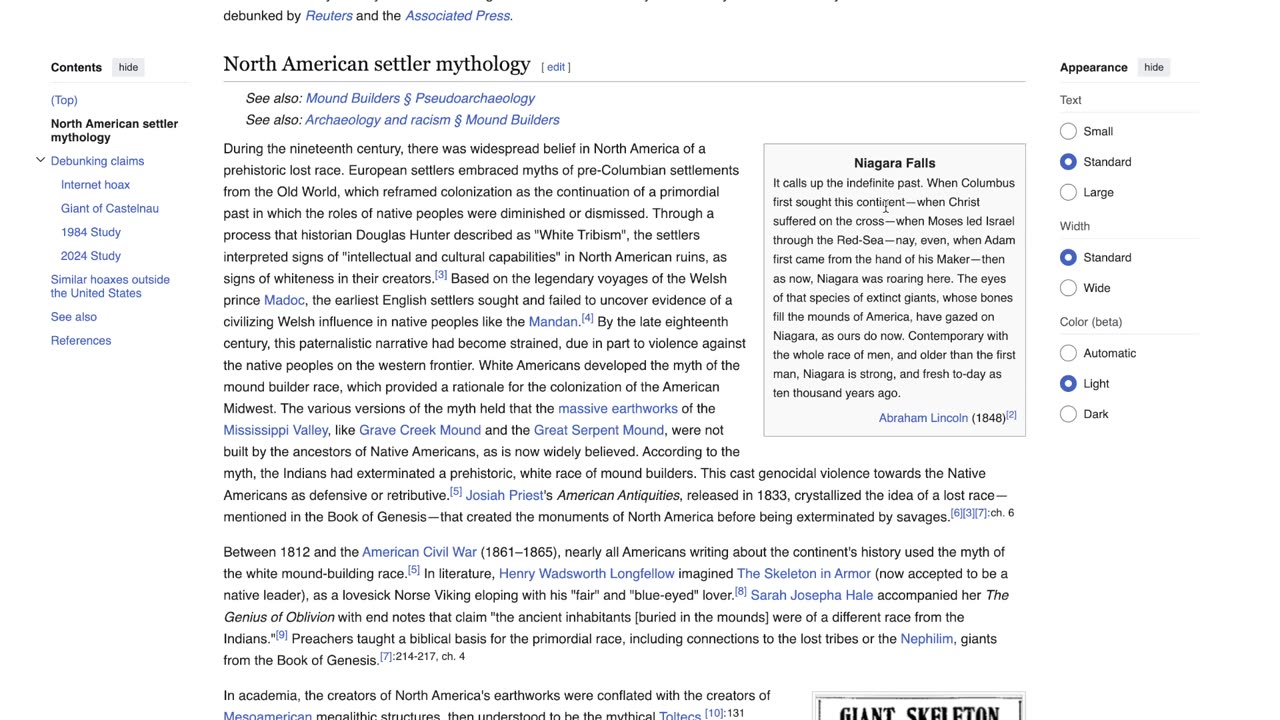Open Archaeology and racism § Mound Builders link
The height and width of the screenshot is (720, 1280).
coord(432,120)
